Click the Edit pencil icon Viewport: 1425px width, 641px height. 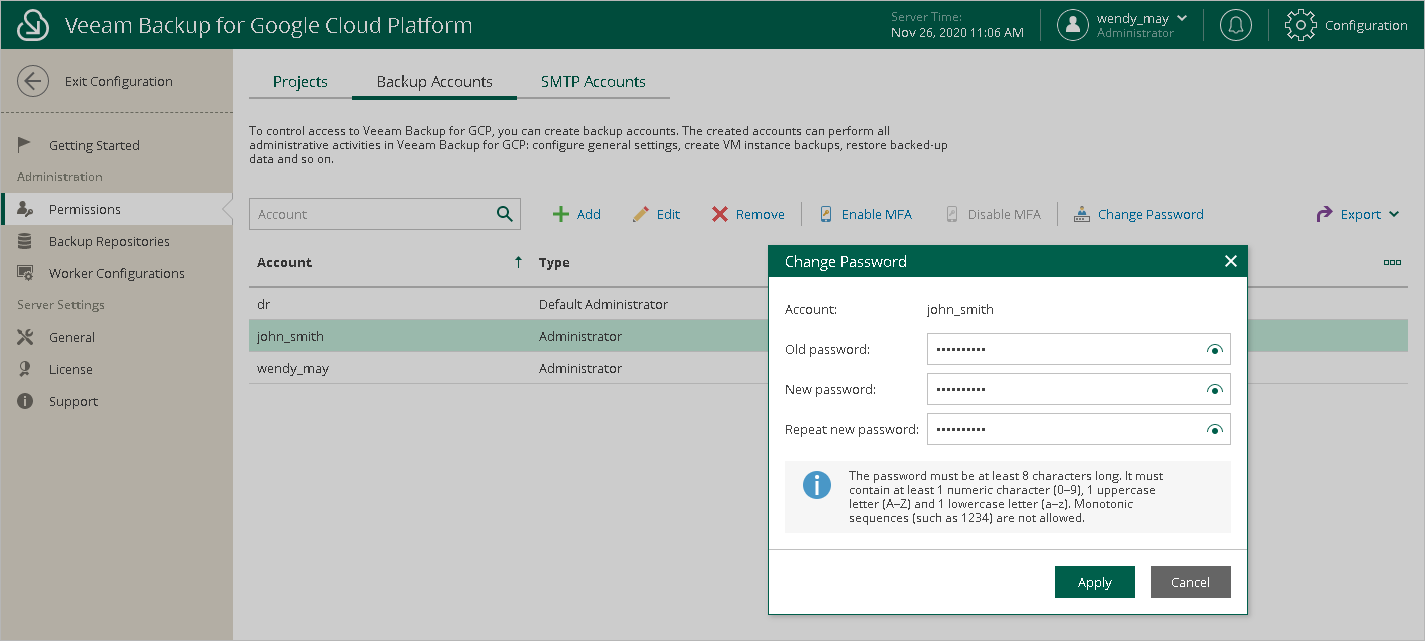click(641, 214)
